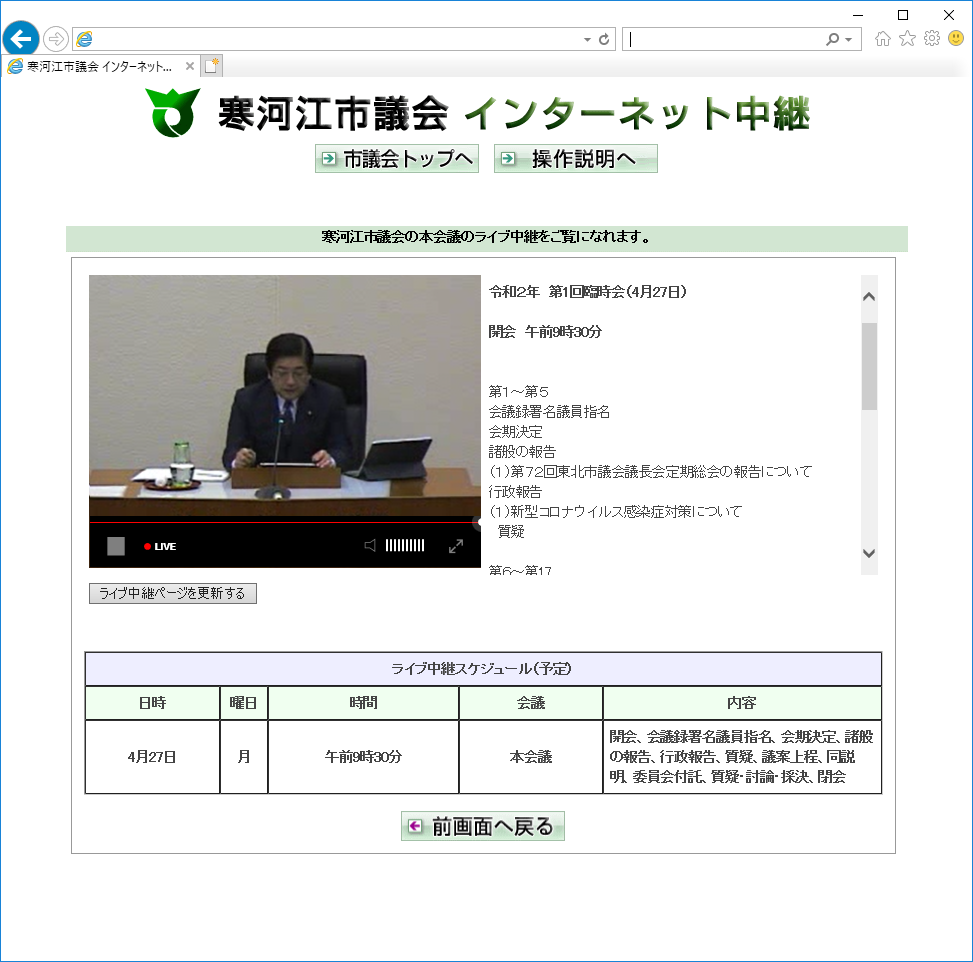
Task: Click the agenda panel scrollbar thumb
Action: point(869,366)
